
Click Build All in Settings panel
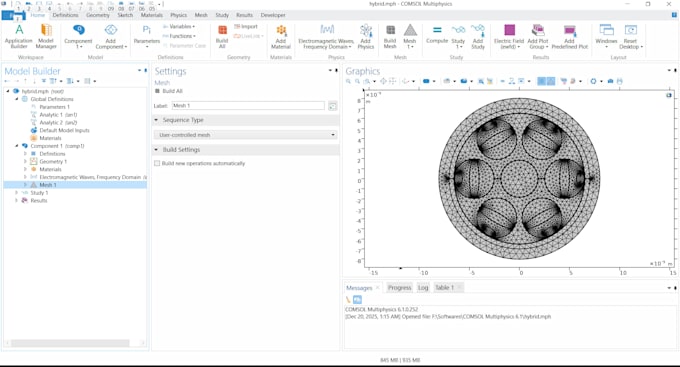coord(169,91)
